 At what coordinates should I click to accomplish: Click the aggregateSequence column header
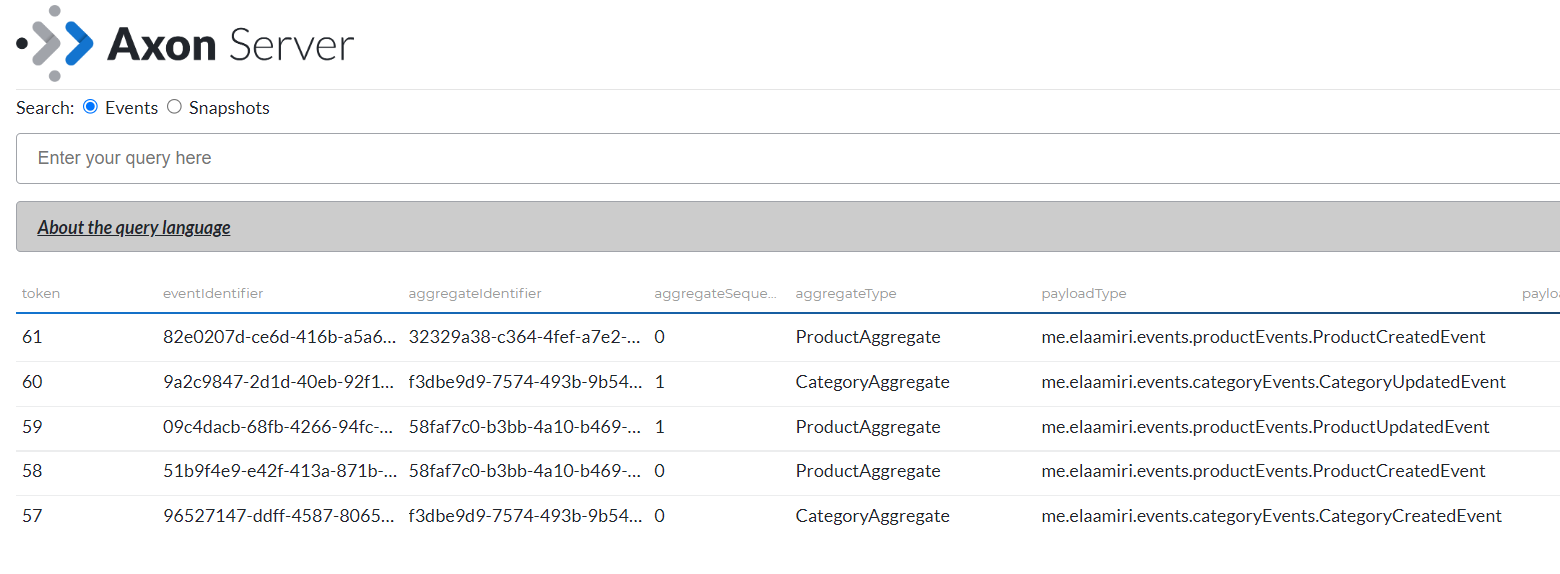click(x=715, y=293)
